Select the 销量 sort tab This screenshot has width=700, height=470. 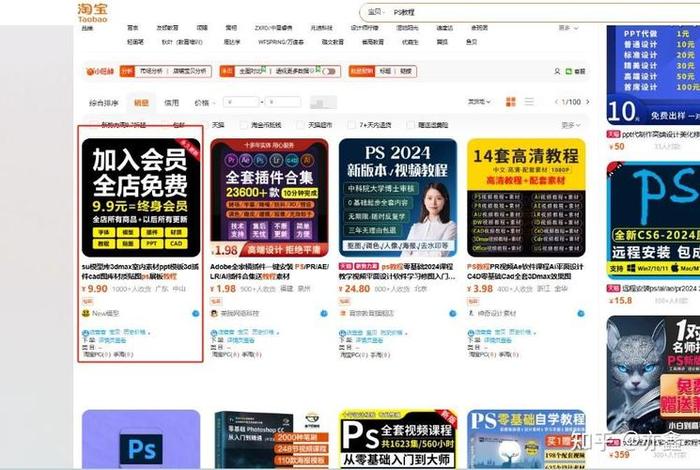(141, 103)
